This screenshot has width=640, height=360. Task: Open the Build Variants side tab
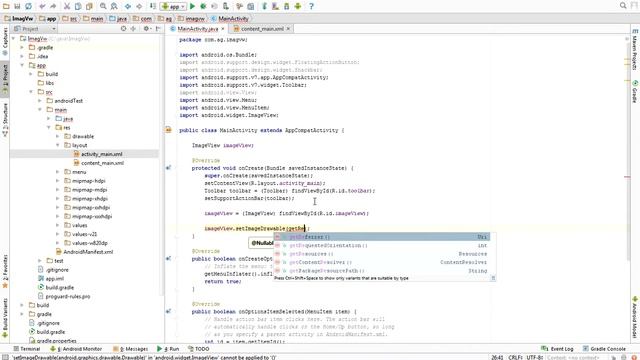click(x=5, y=318)
